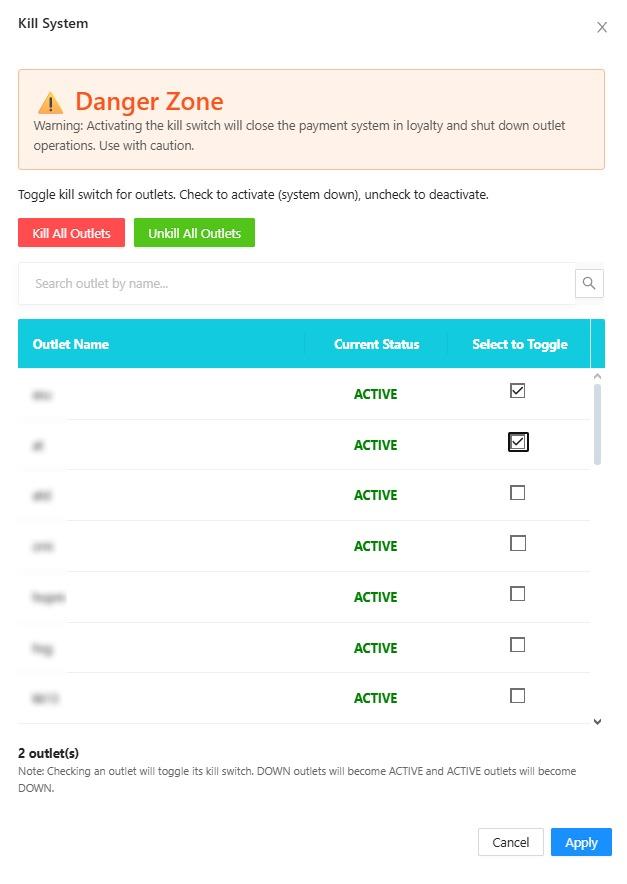Check the fourth outlet's toggle checkbox
The image size is (627, 884).
click(x=517, y=543)
